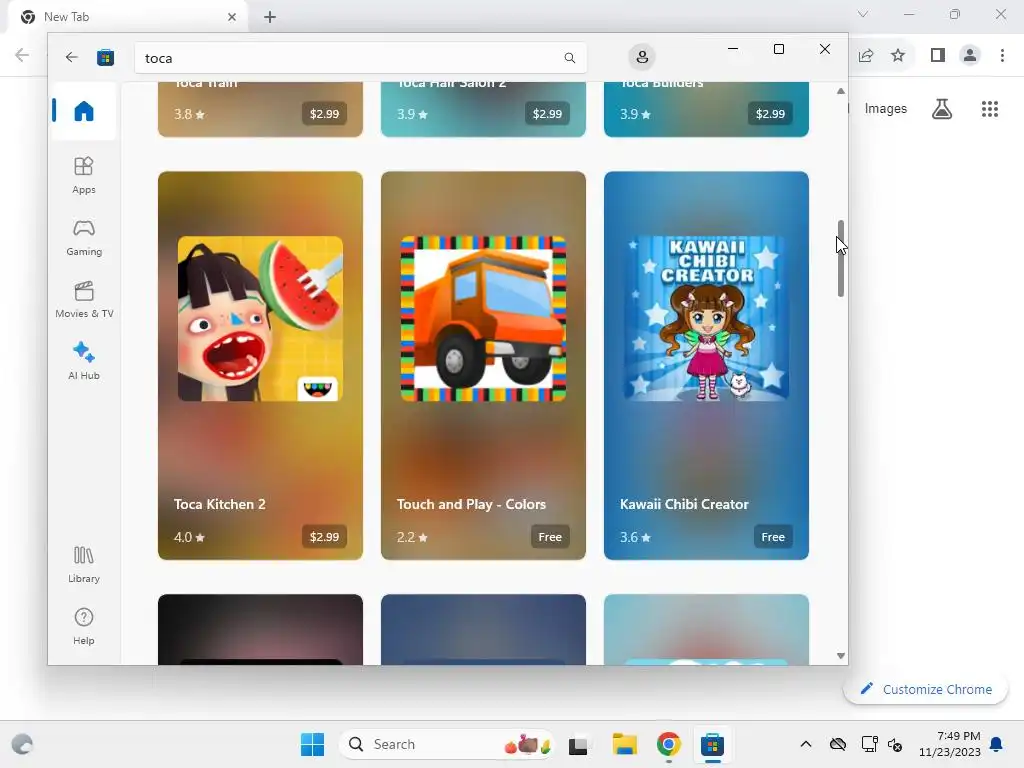Close the New Tab tab in Chrome
Viewport: 1024px width, 768px height.
coord(232,17)
